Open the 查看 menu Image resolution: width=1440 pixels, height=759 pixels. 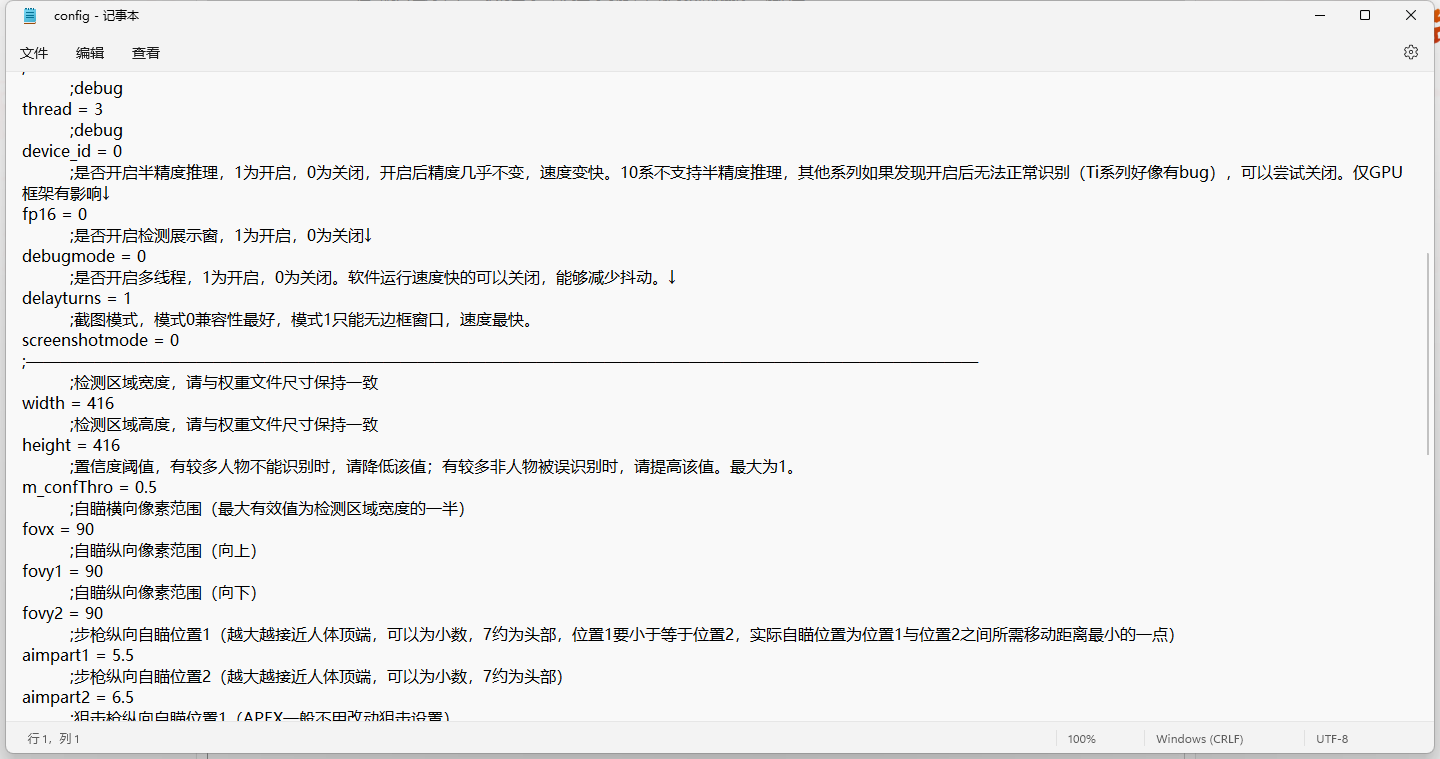click(146, 53)
